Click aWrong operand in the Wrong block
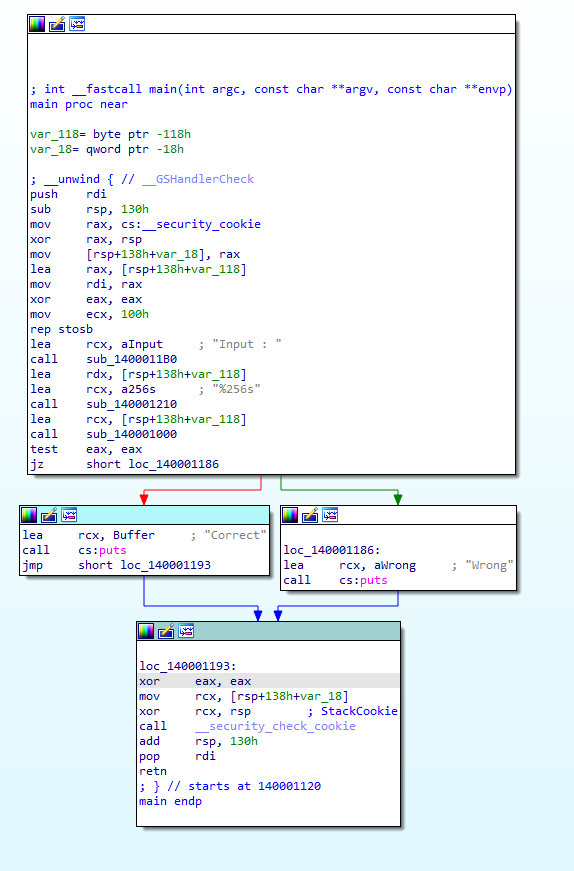 pos(395,565)
